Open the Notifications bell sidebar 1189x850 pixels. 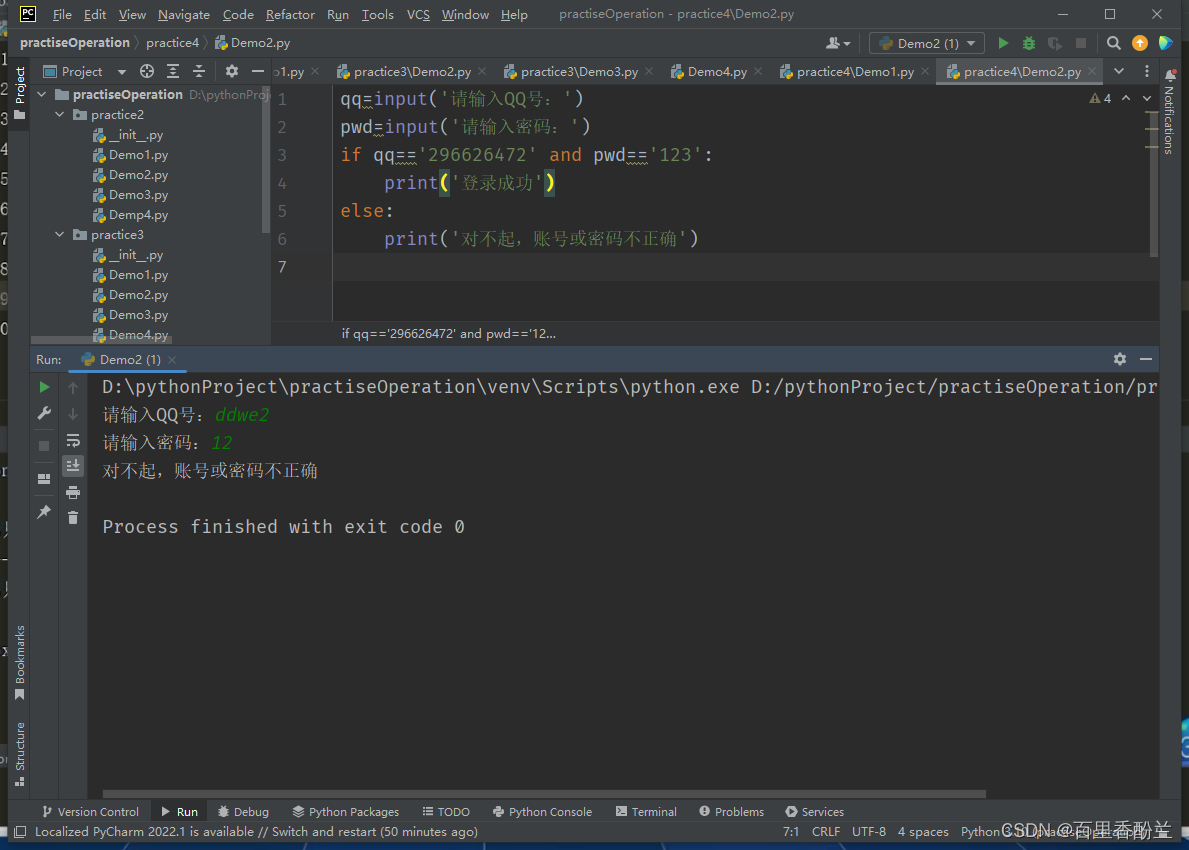(1170, 111)
